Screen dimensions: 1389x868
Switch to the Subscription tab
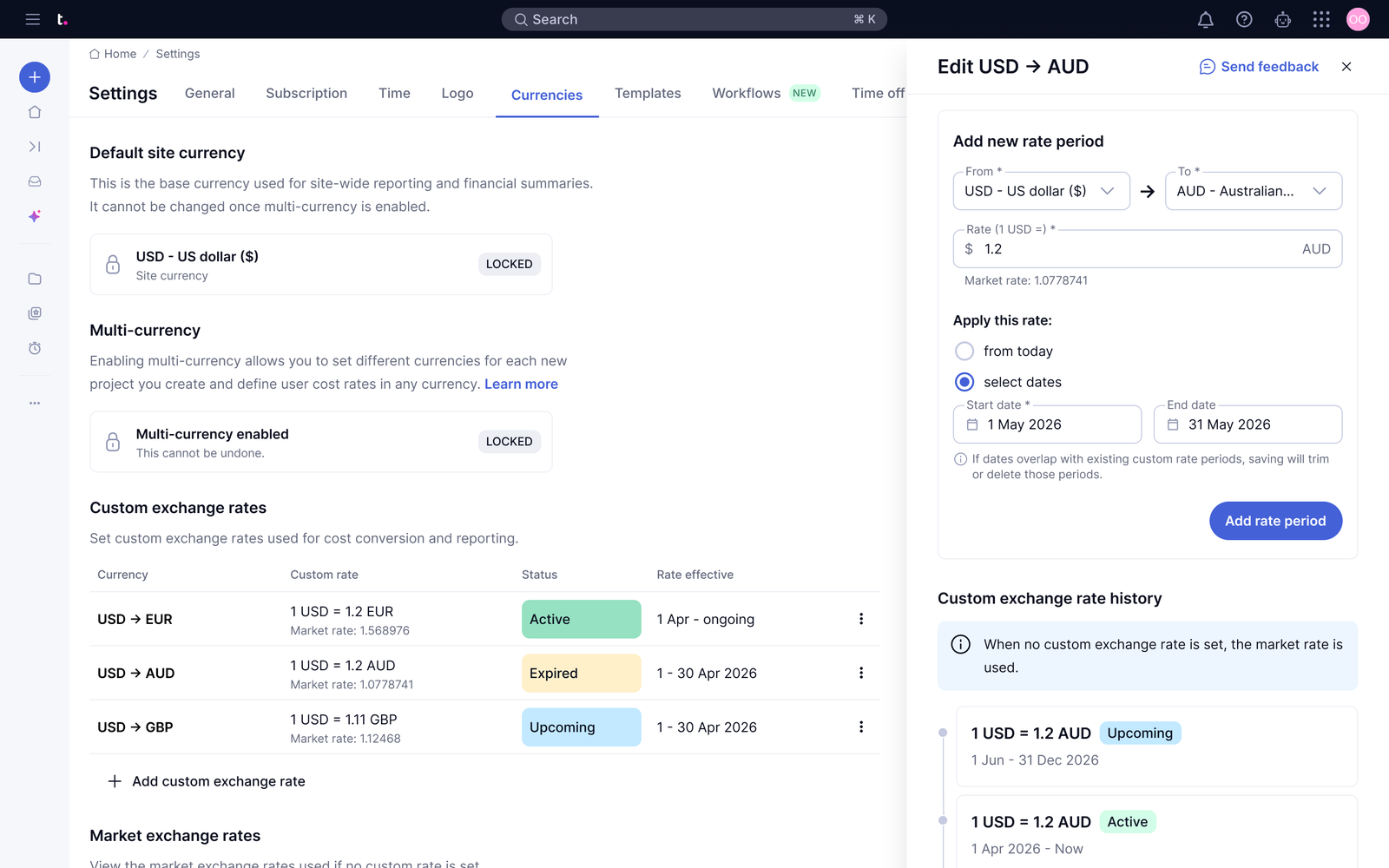click(x=306, y=93)
